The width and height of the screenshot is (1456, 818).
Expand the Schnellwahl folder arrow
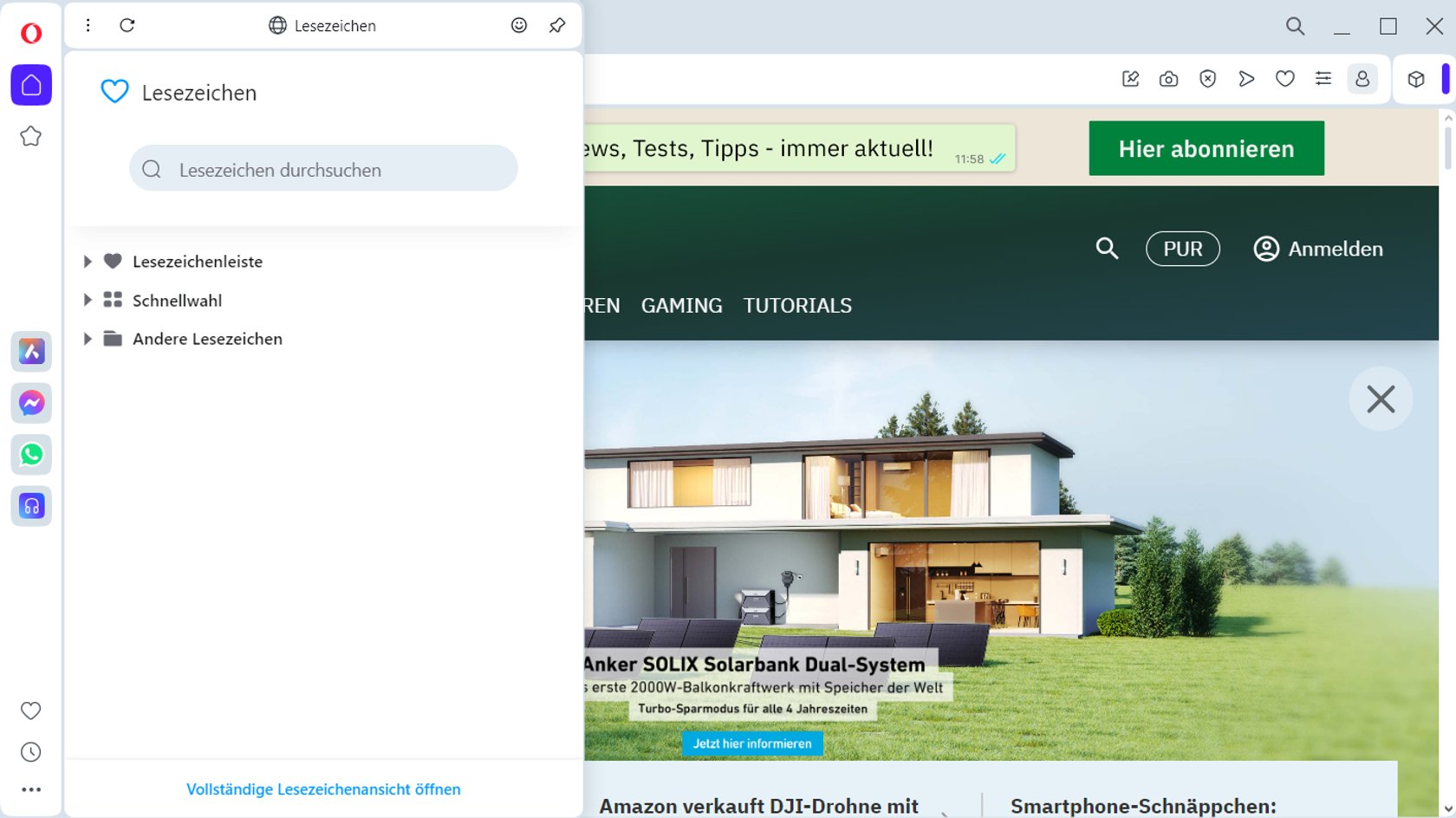pyautogui.click(x=87, y=300)
